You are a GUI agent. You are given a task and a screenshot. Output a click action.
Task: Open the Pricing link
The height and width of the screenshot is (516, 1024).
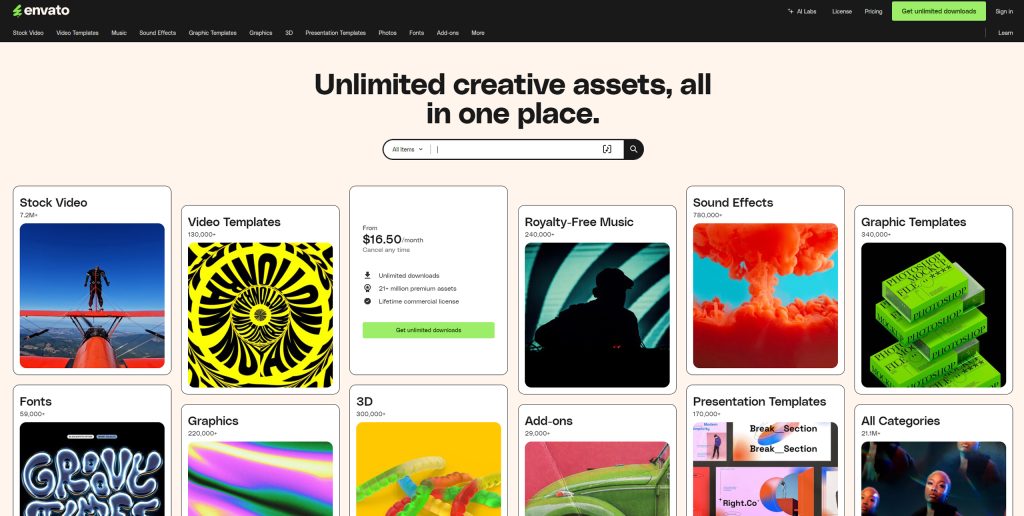[873, 11]
